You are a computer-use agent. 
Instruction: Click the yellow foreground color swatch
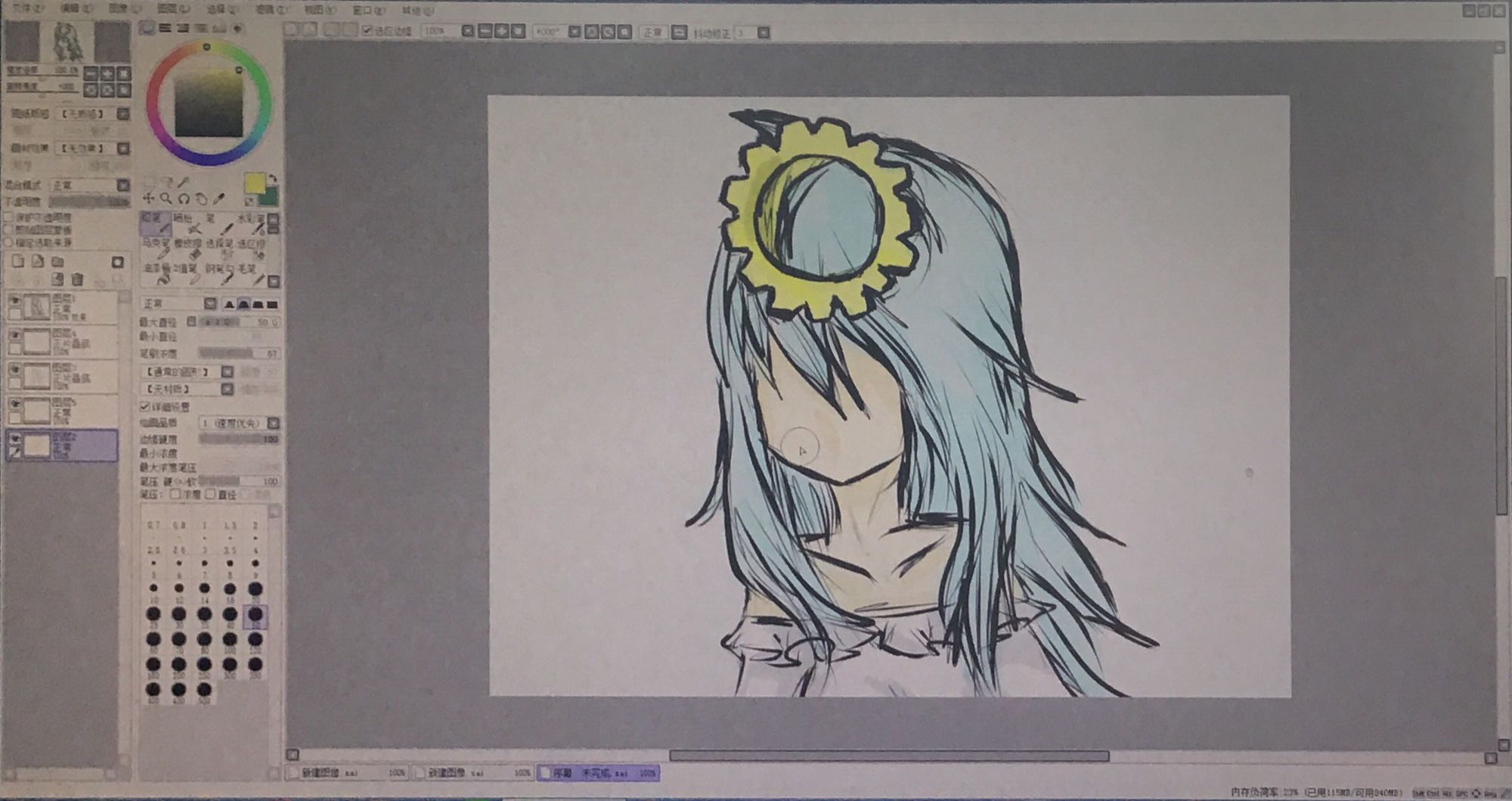tap(255, 183)
